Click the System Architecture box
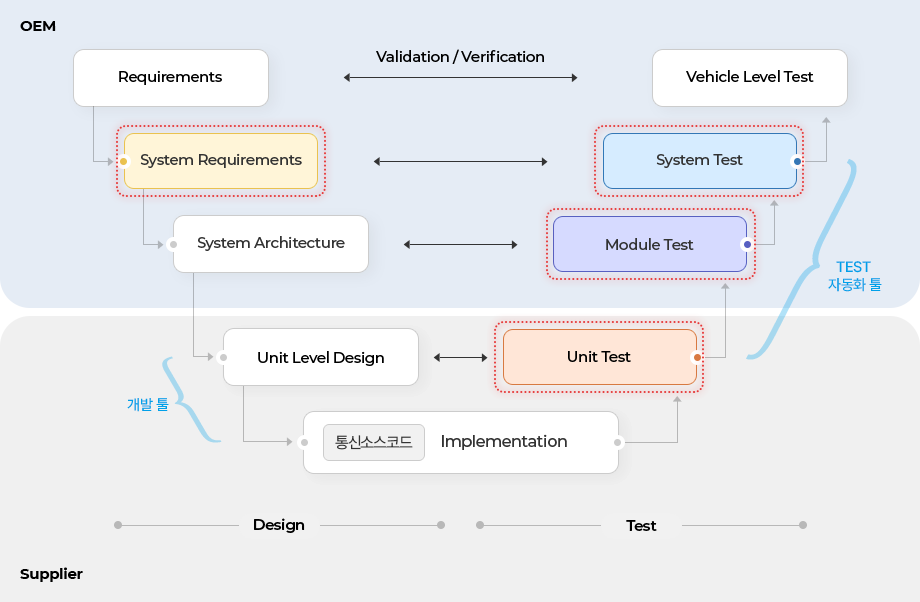920x602 pixels. point(270,243)
